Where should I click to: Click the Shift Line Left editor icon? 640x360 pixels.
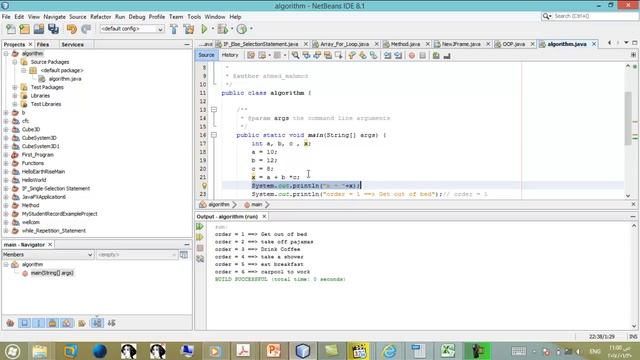tap(387, 56)
